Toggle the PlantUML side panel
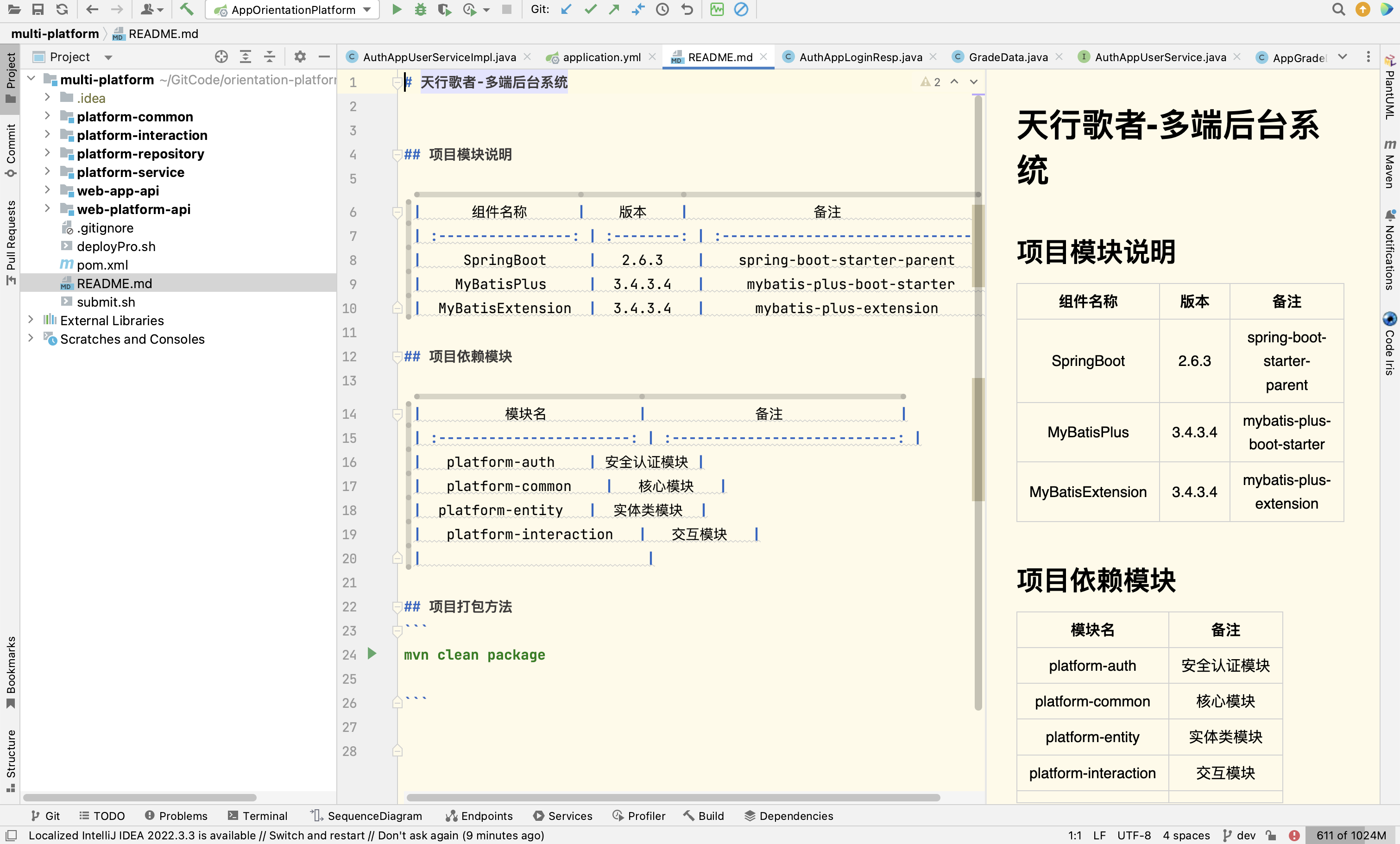Screen dimensions: 1400x844 pos(1390,87)
